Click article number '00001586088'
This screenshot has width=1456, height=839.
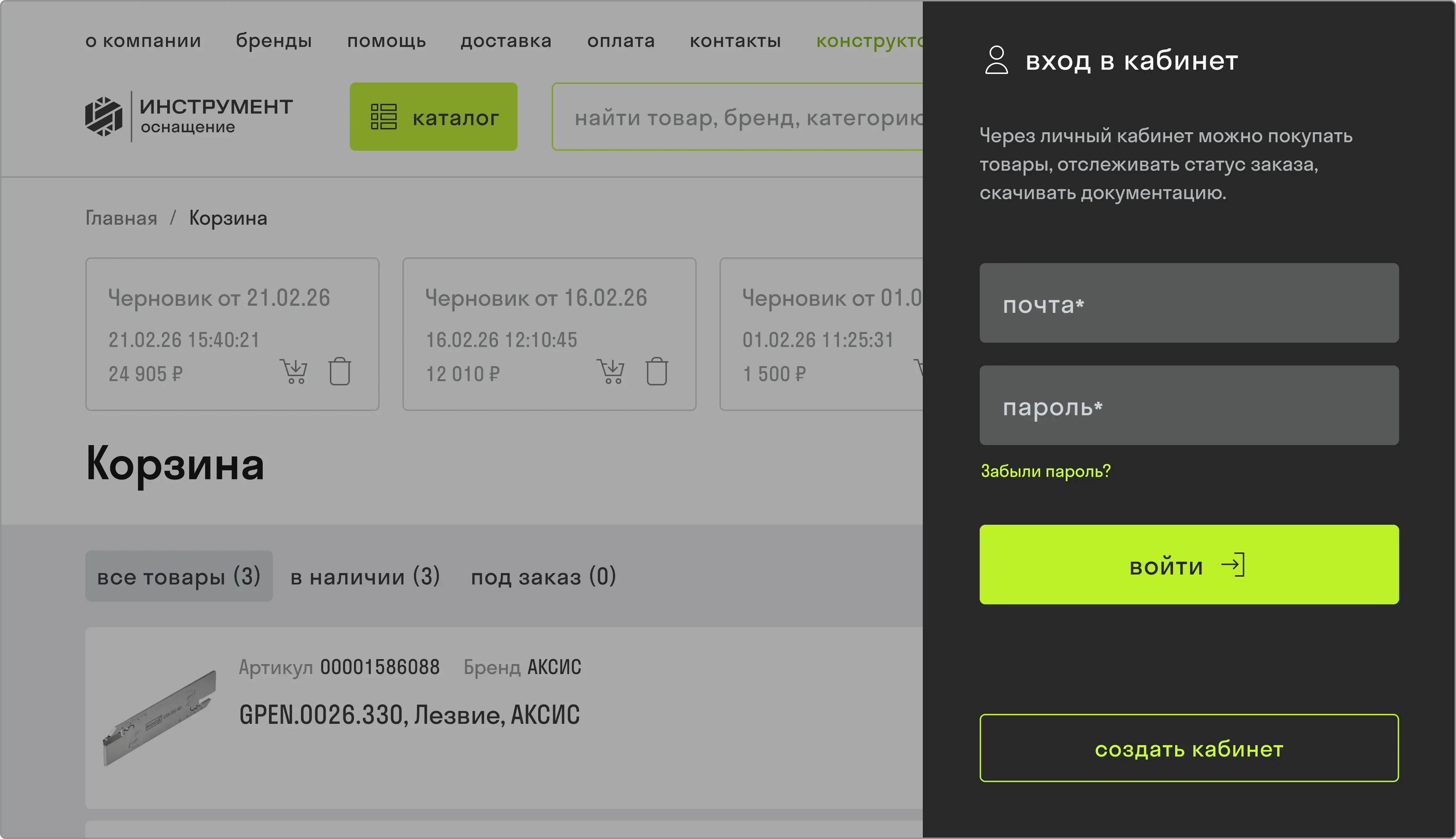[380, 667]
